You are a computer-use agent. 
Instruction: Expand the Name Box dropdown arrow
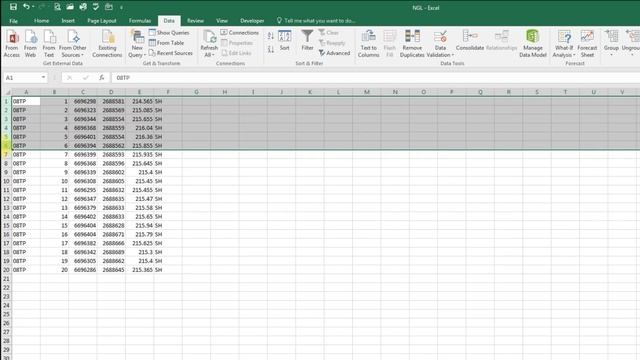pos(43,78)
